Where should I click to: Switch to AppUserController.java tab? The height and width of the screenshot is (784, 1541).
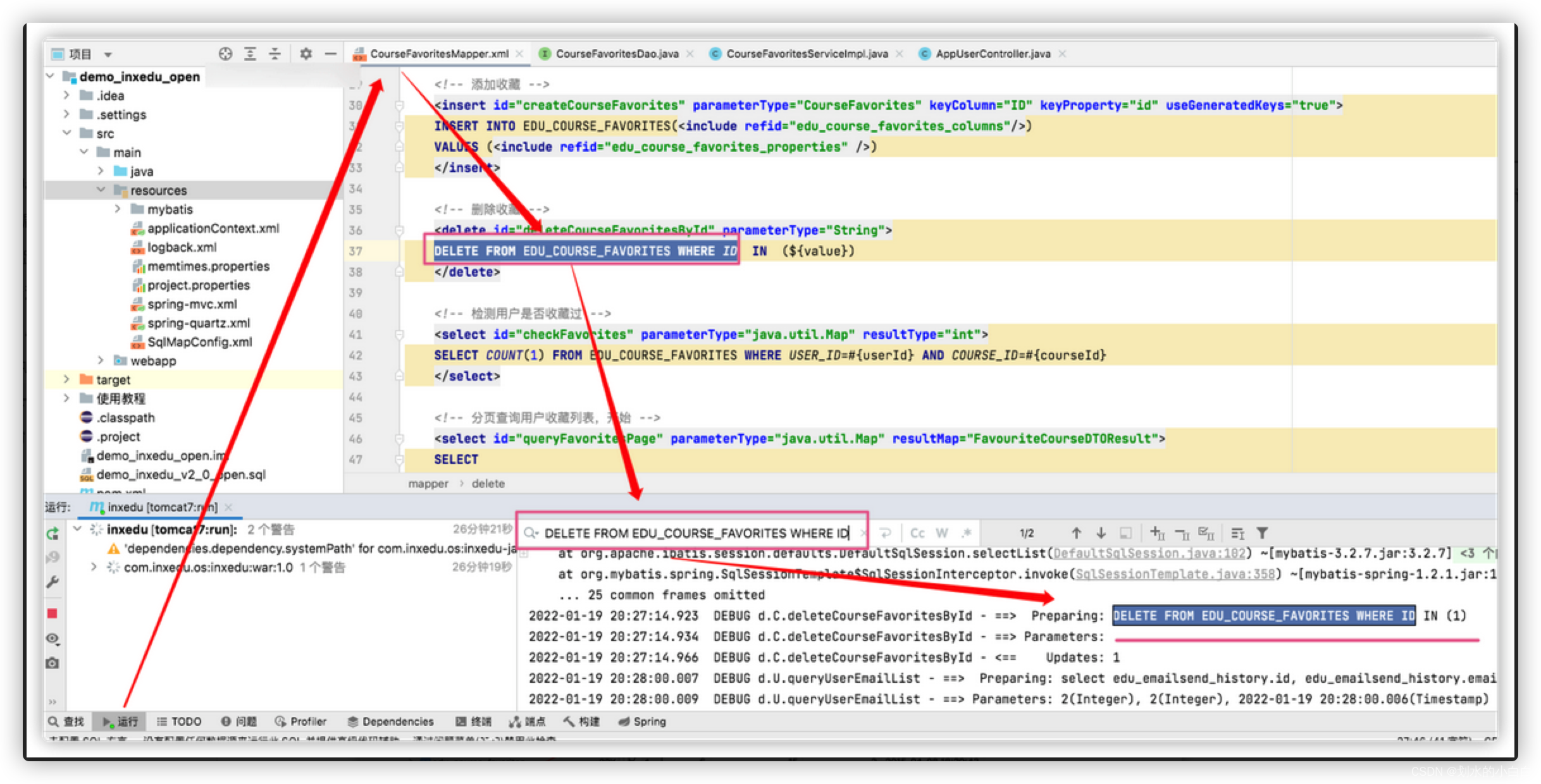pyautogui.click(x=993, y=54)
